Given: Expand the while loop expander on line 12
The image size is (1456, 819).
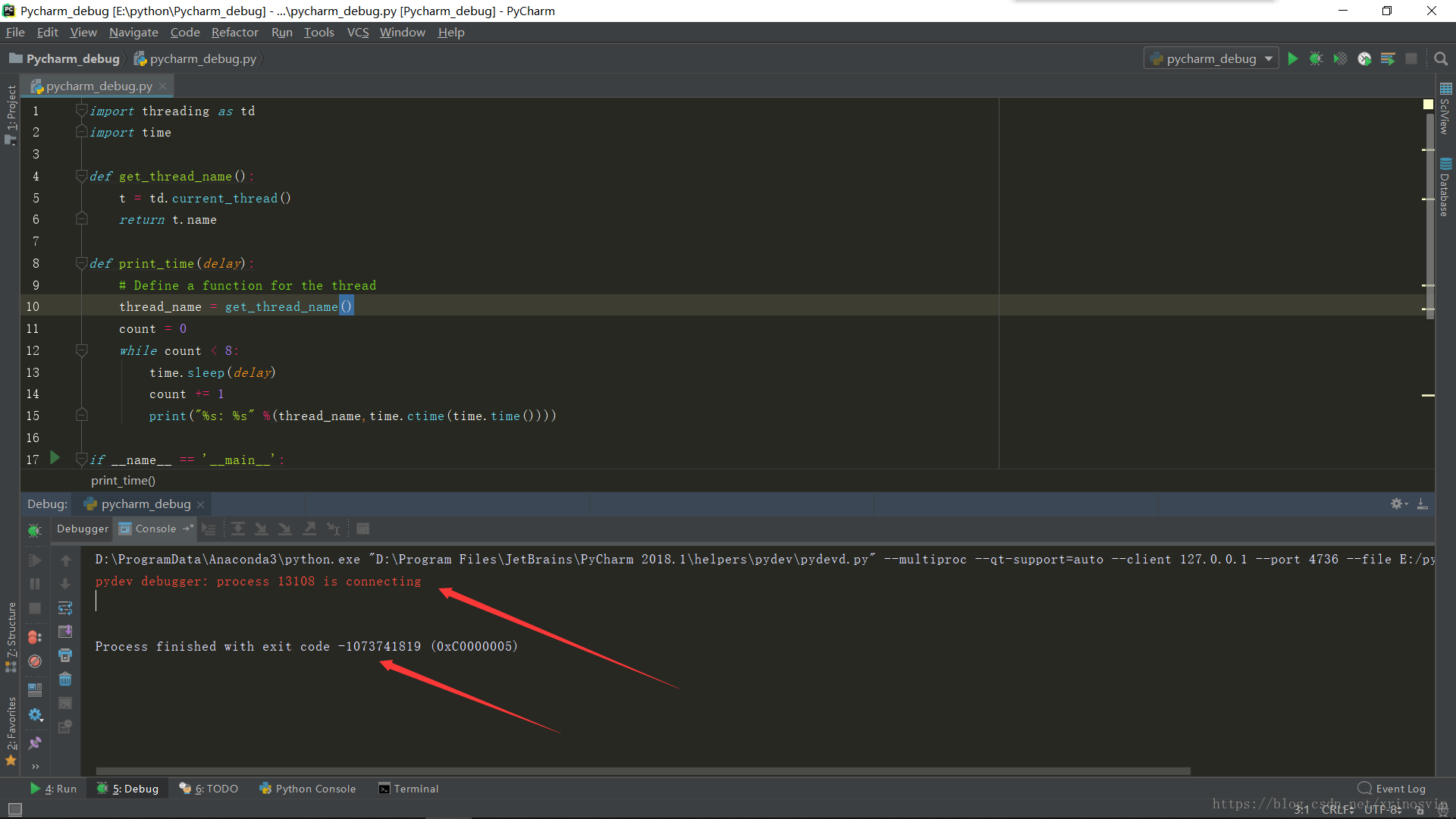Looking at the screenshot, I should tap(80, 350).
